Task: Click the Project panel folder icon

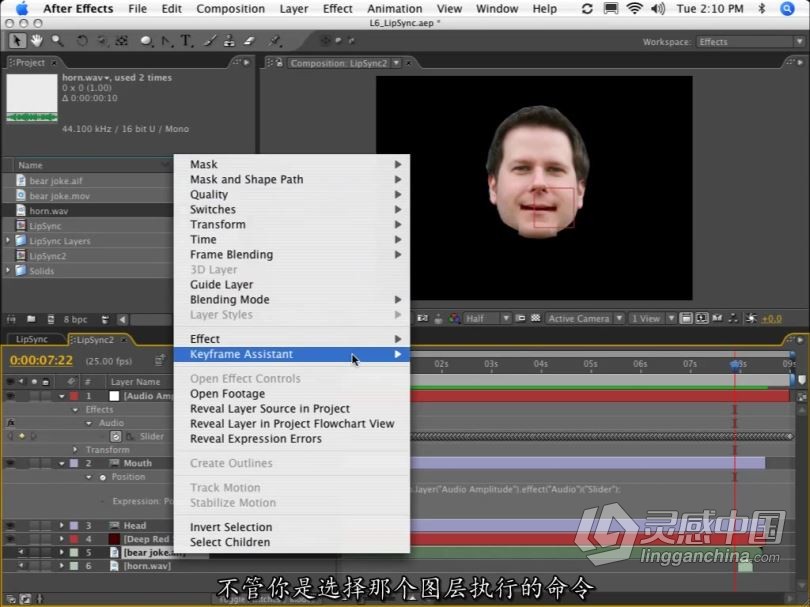Action: click(x=32, y=319)
